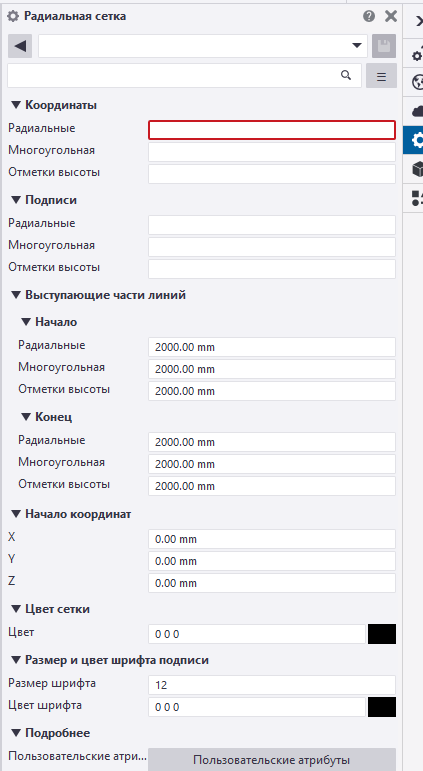
Task: Collapse the Выступающие части линий section
Action: click(x=16, y=295)
